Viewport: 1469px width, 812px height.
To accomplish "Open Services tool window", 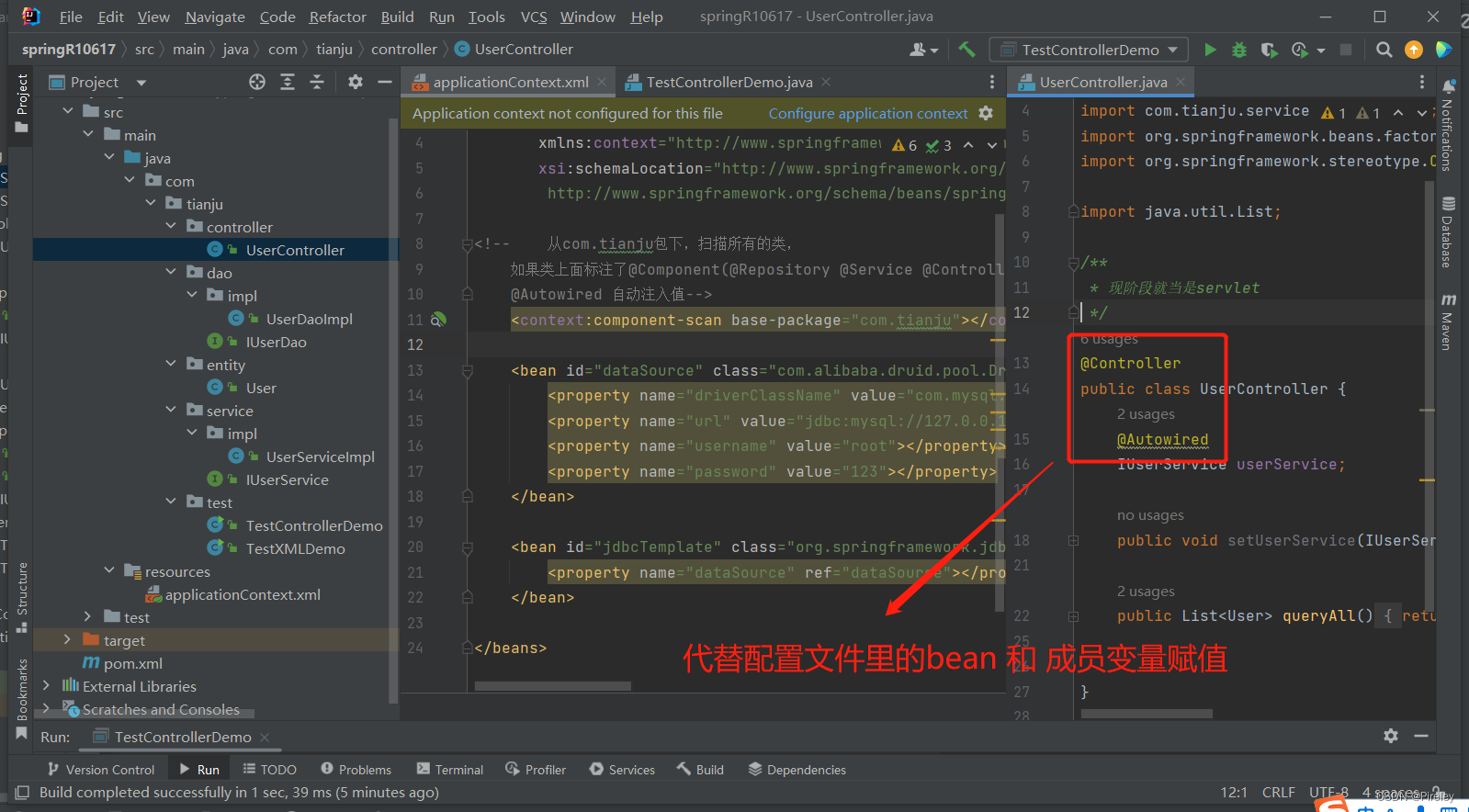I will click(622, 769).
